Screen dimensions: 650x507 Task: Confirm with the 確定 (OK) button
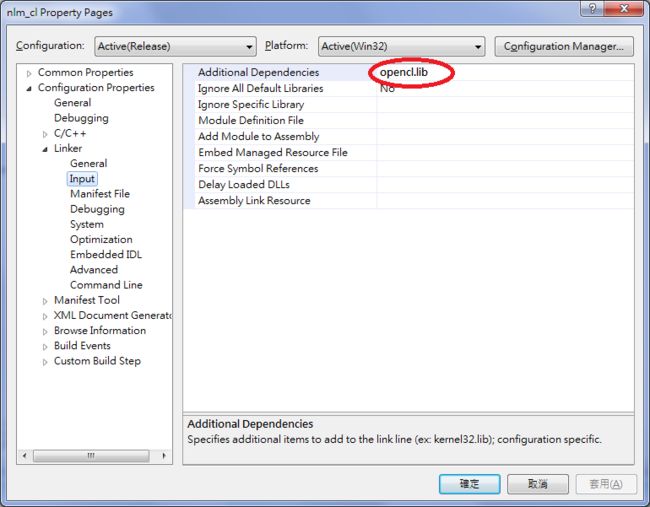[469, 484]
